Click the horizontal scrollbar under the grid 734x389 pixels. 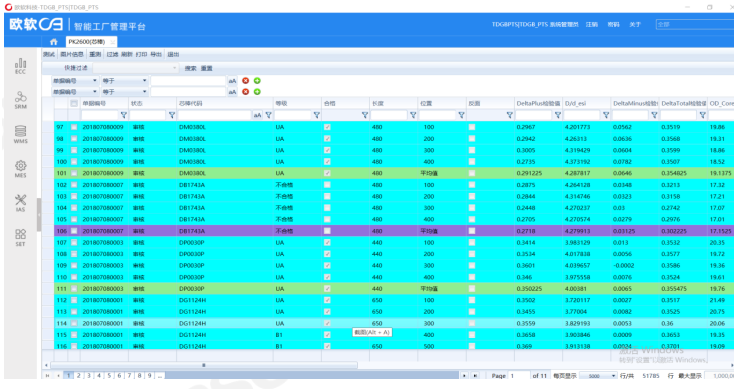tap(204, 365)
